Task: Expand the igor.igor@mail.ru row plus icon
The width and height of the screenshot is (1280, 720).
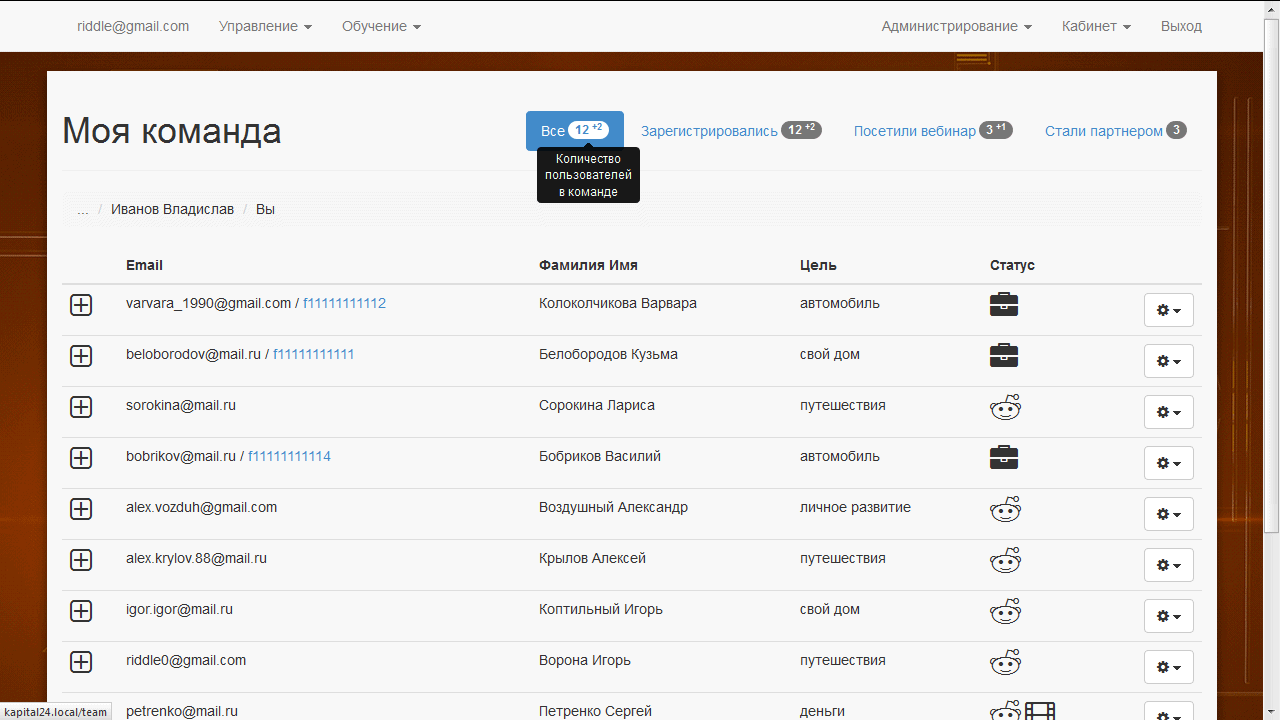Action: (81, 611)
